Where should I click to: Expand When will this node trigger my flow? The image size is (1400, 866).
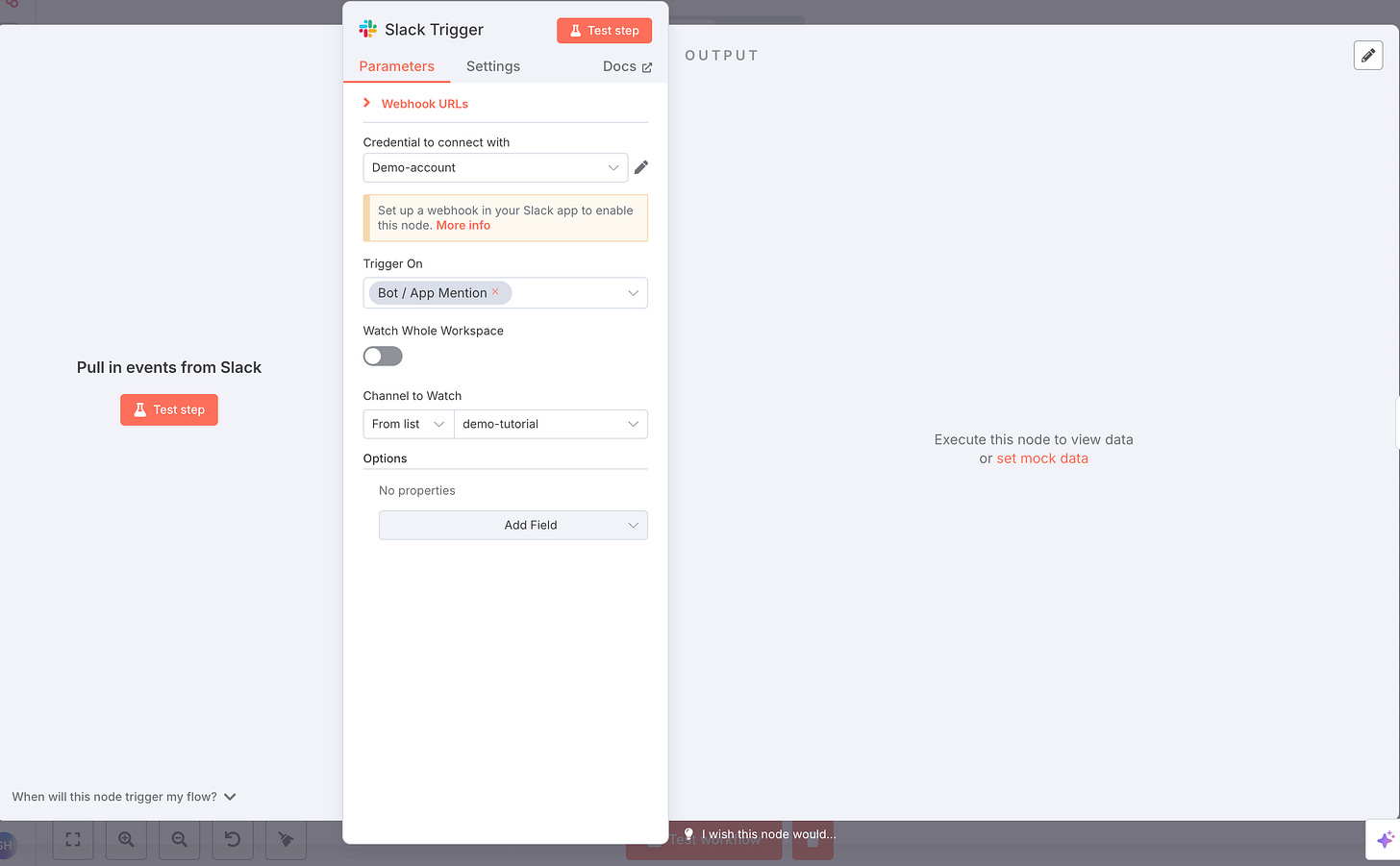pyautogui.click(x=124, y=797)
